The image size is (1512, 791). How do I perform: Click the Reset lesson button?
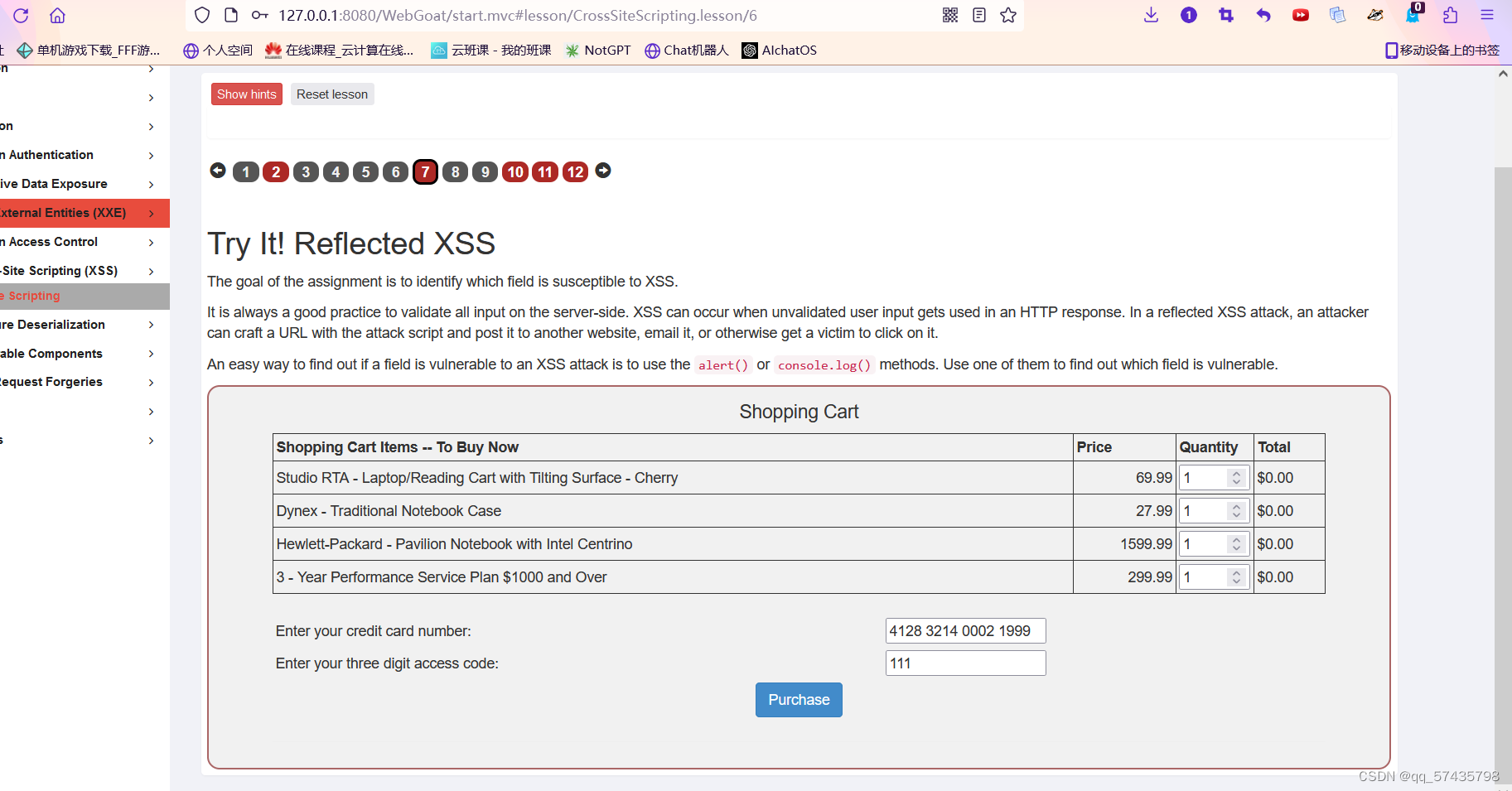tap(332, 94)
